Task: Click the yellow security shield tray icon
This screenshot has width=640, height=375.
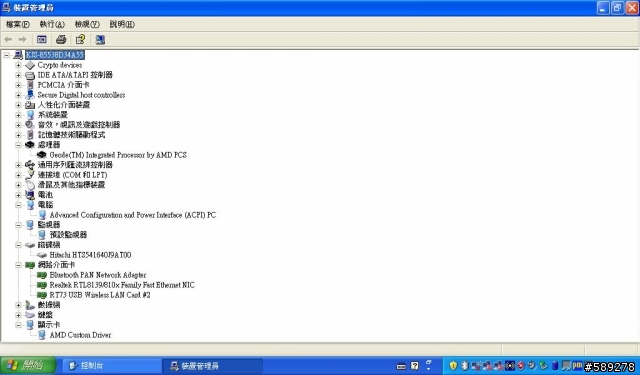Action: [453, 365]
